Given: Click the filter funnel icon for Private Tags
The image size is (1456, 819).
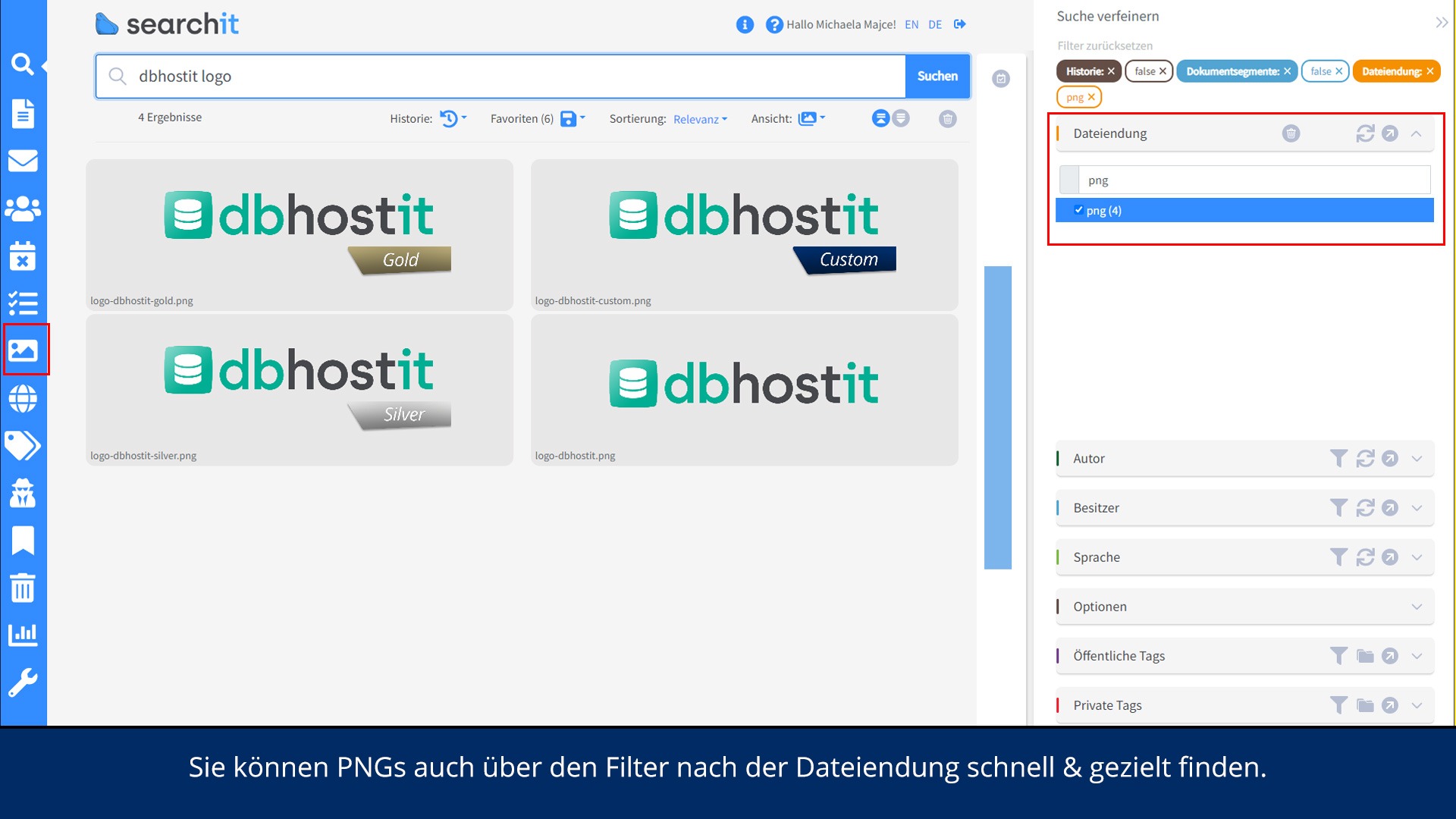Looking at the screenshot, I should click(1338, 704).
